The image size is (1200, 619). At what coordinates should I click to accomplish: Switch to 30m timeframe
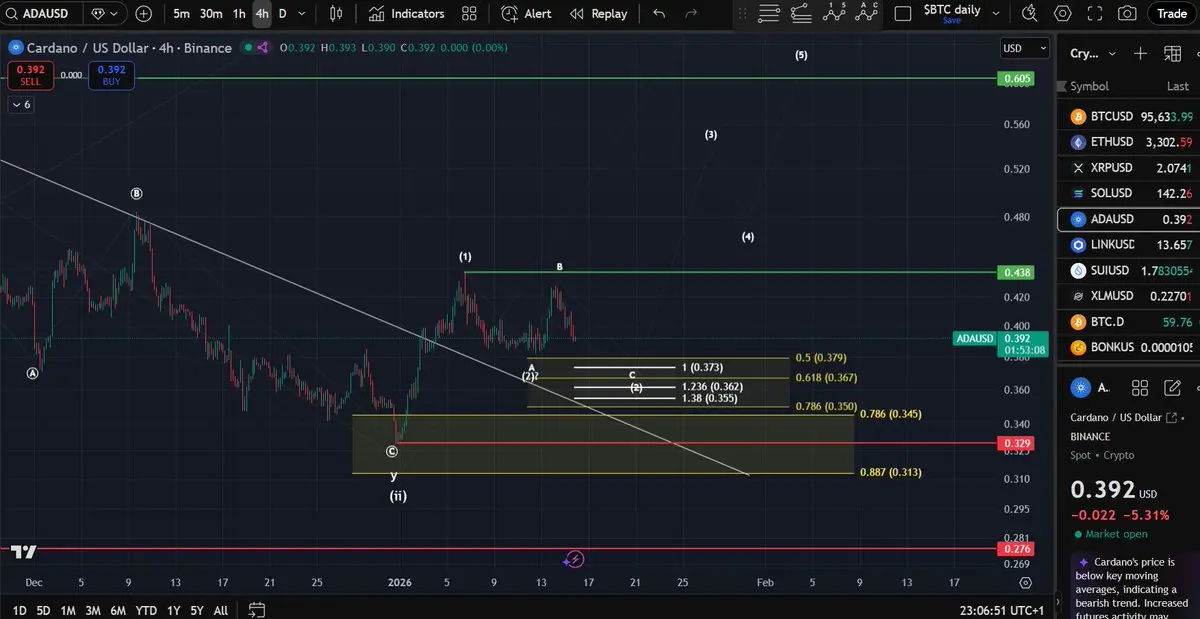pyautogui.click(x=210, y=14)
